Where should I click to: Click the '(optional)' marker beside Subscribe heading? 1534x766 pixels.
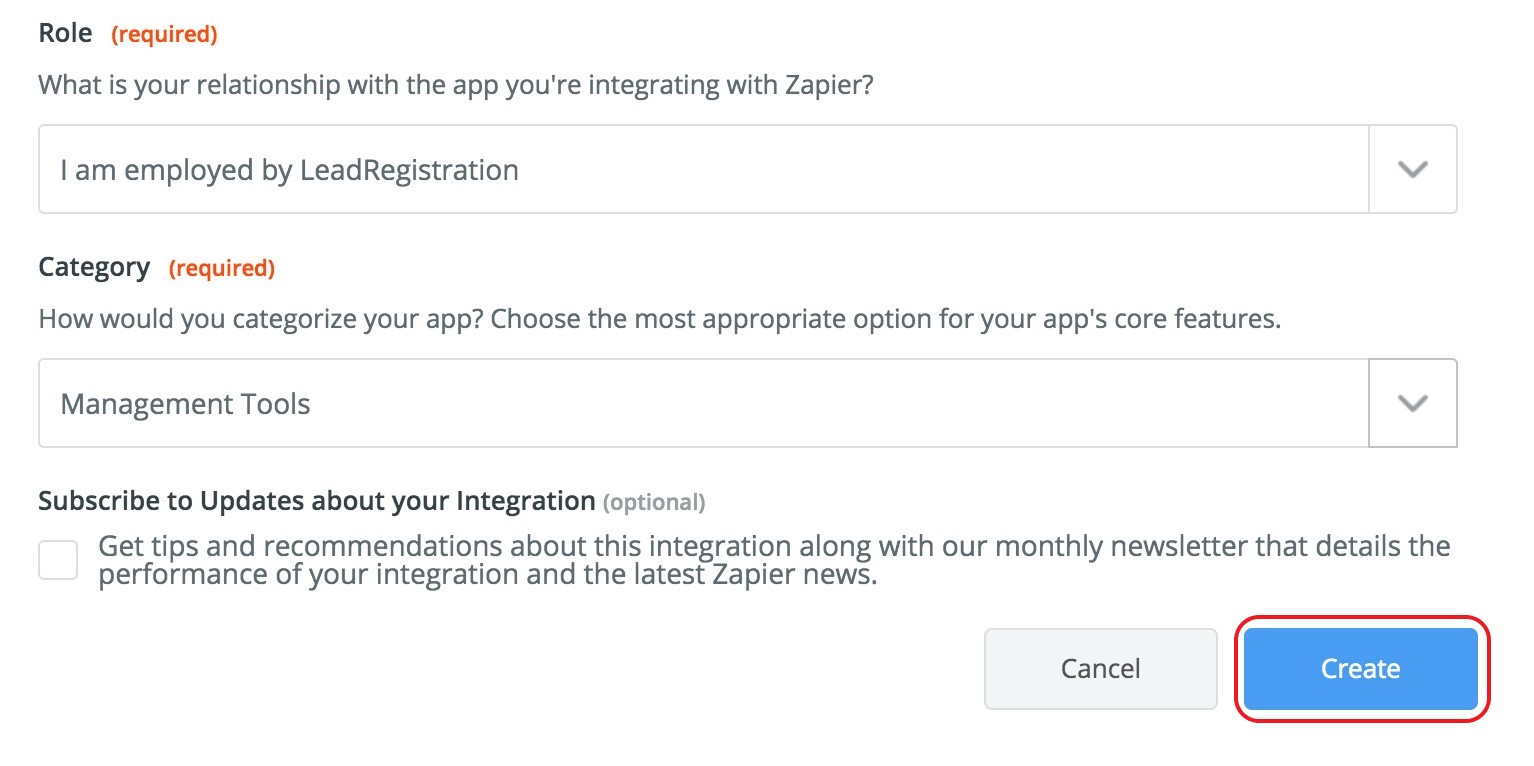[x=654, y=502]
